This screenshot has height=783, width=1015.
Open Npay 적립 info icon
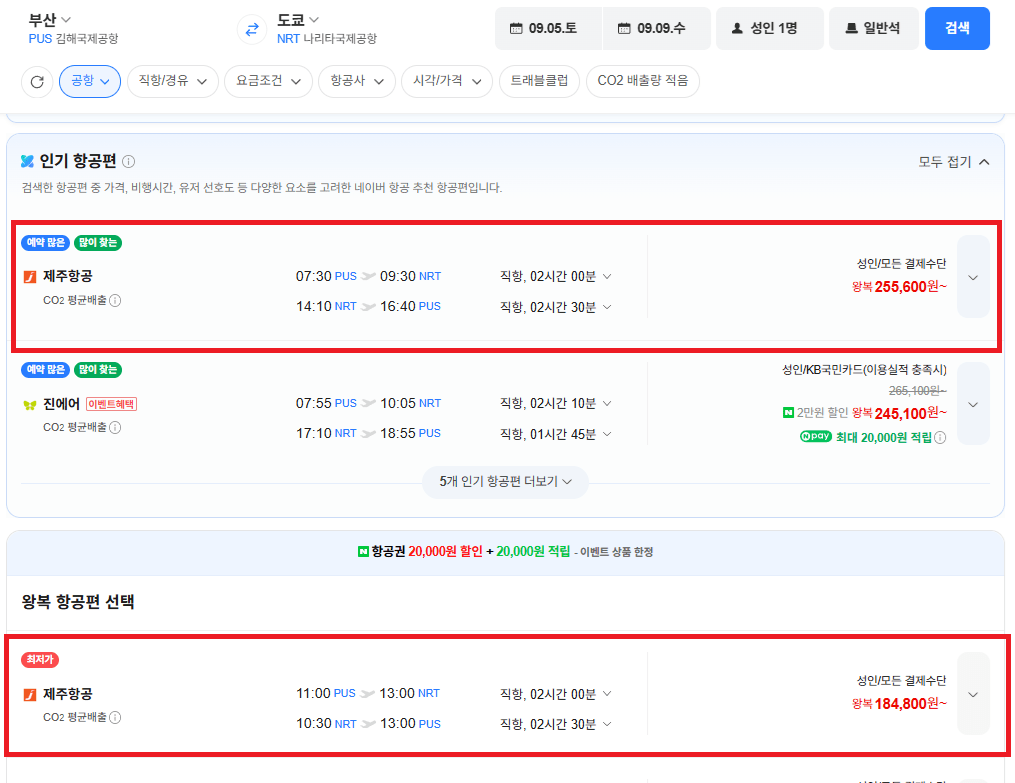[x=941, y=437]
